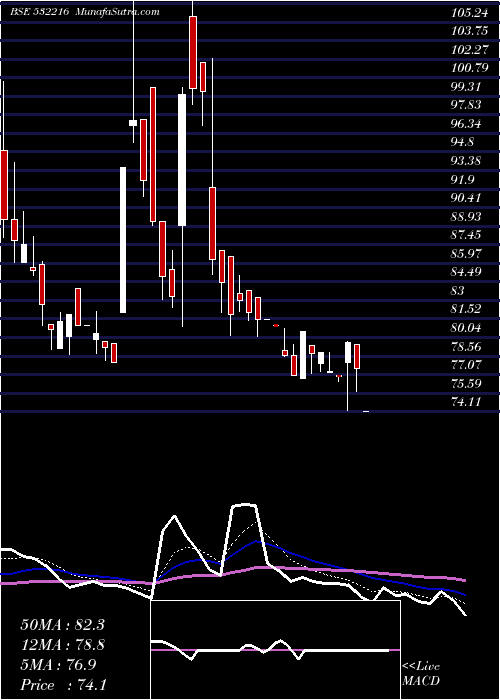Click the 5MA : 76.9 readout

58,665
